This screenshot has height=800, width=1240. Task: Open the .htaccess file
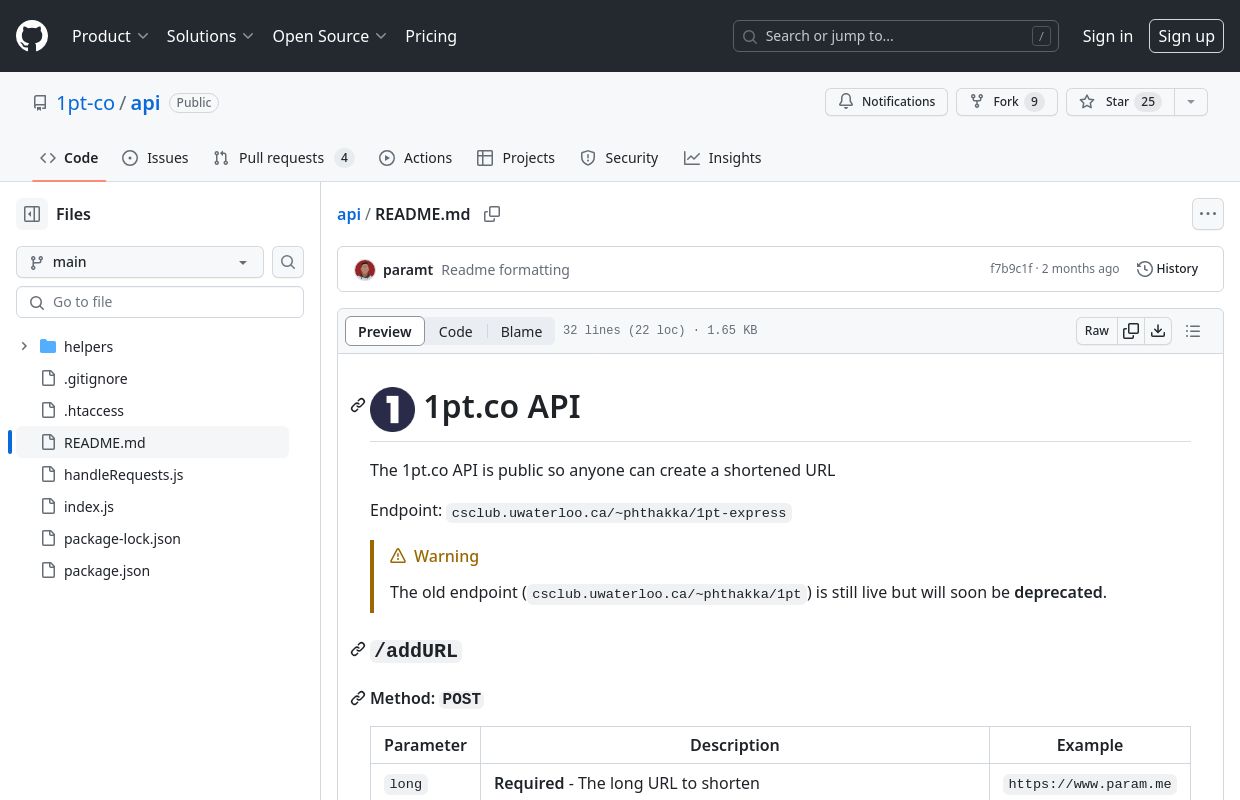pos(93,411)
